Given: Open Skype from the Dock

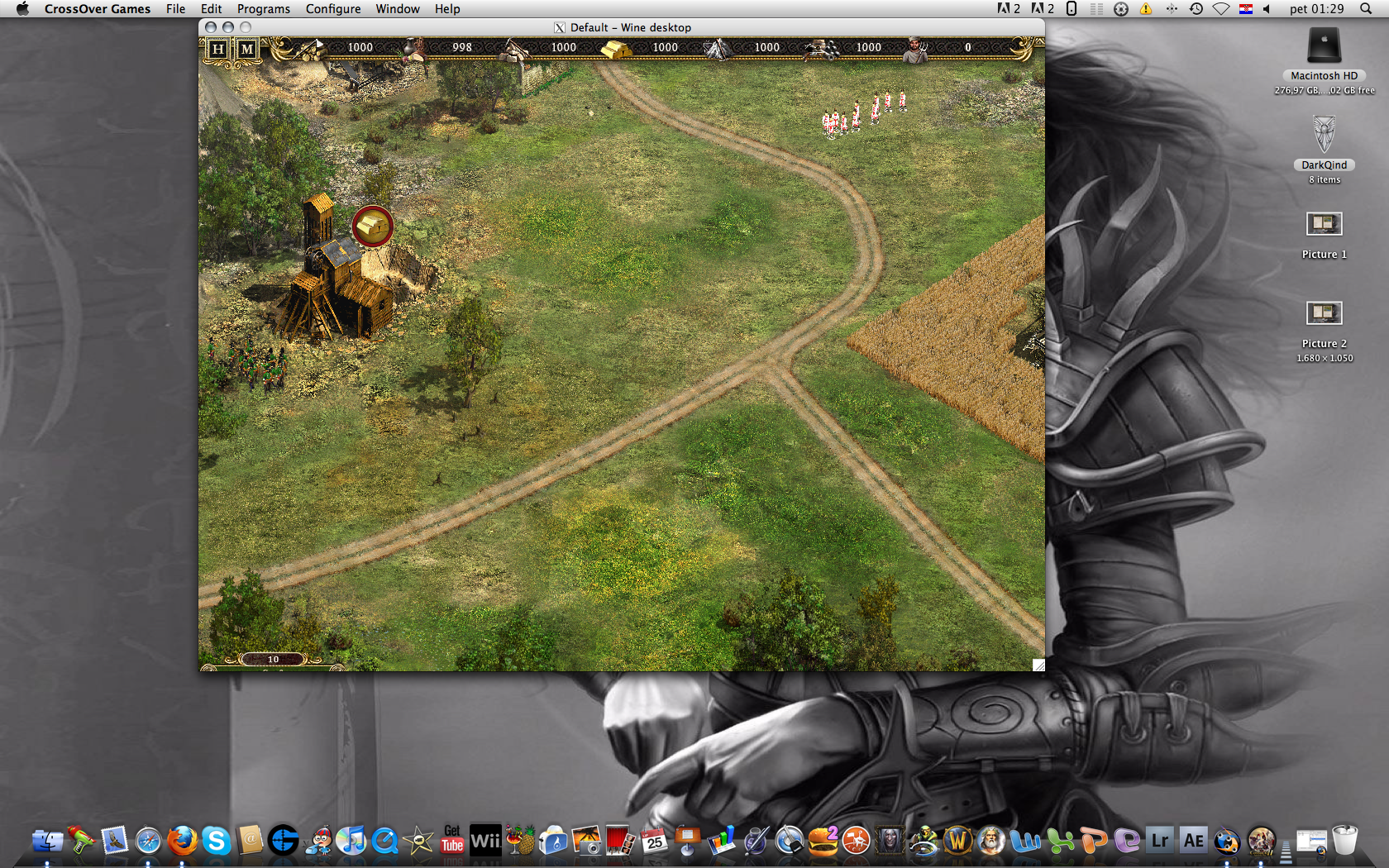Looking at the screenshot, I should [x=216, y=841].
